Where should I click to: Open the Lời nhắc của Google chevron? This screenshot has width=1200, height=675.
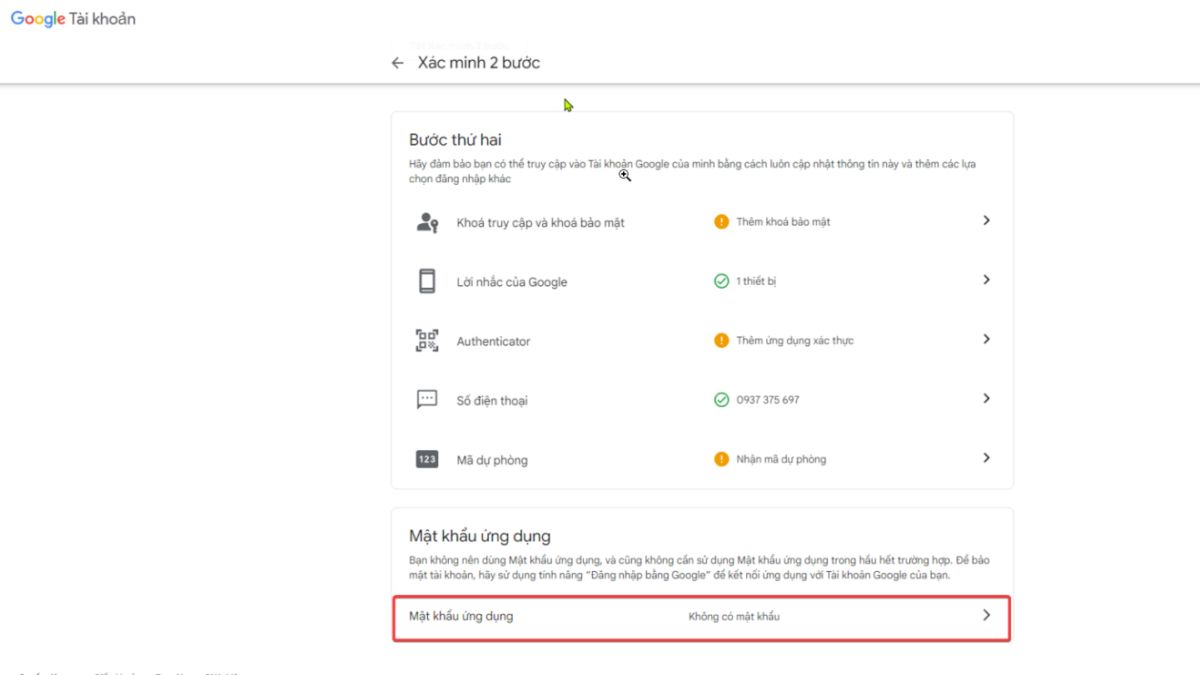[x=986, y=280]
